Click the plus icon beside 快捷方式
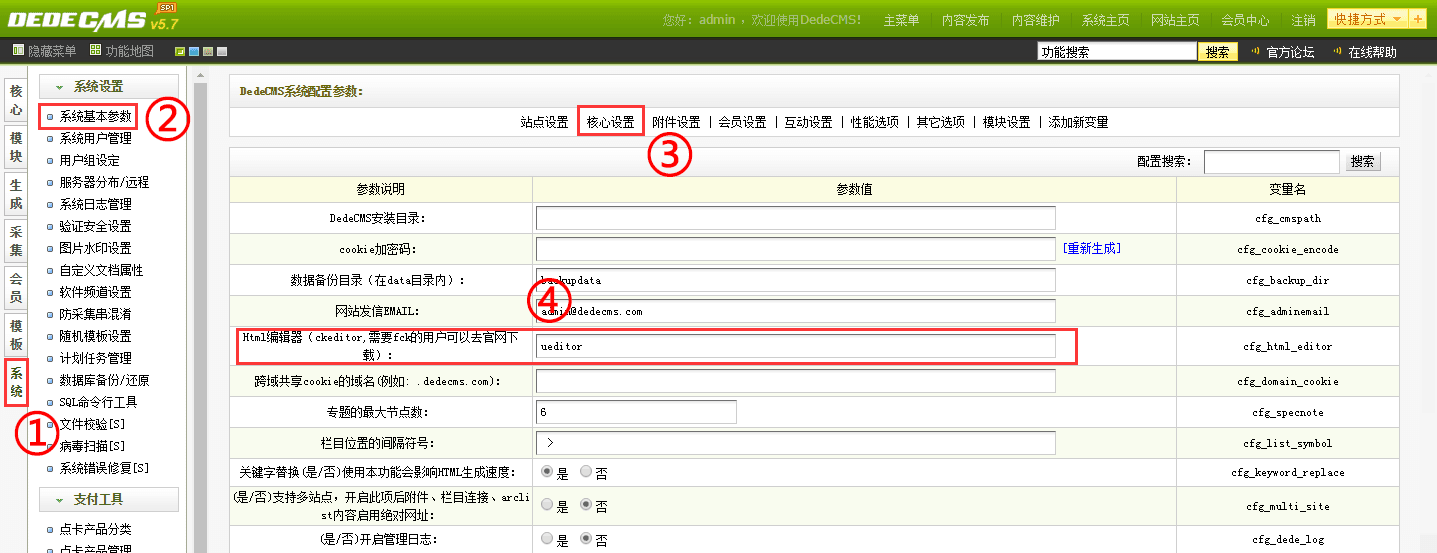Image resolution: width=1437 pixels, height=553 pixels. tap(1418, 19)
